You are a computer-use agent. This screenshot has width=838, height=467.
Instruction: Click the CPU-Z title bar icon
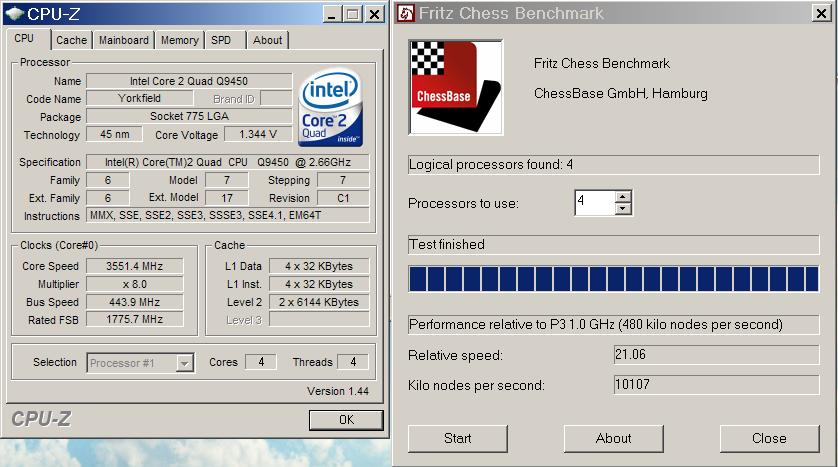point(15,13)
